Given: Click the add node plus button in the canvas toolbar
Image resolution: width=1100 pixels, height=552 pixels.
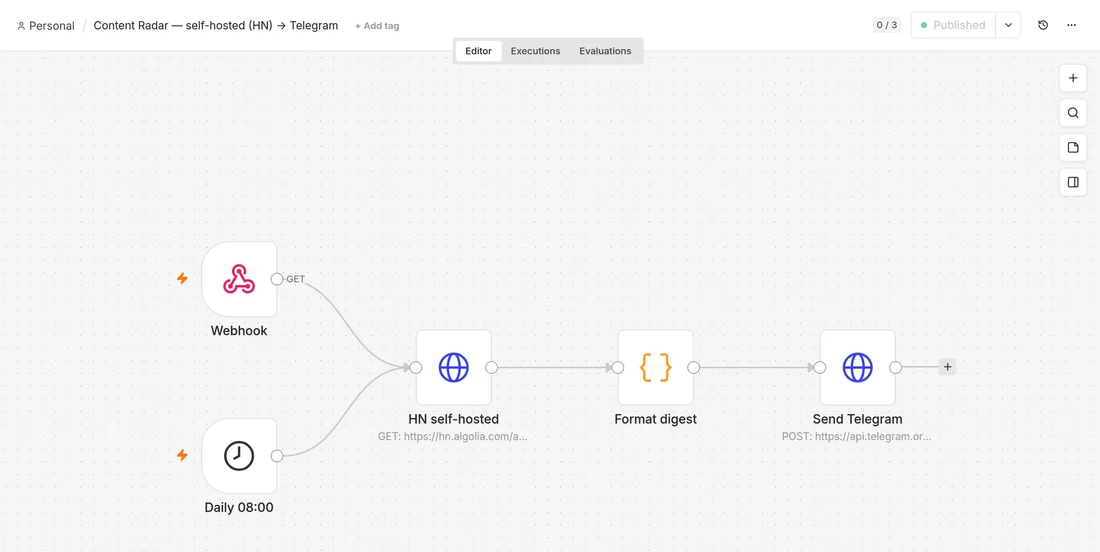Looking at the screenshot, I should pos(1073,78).
